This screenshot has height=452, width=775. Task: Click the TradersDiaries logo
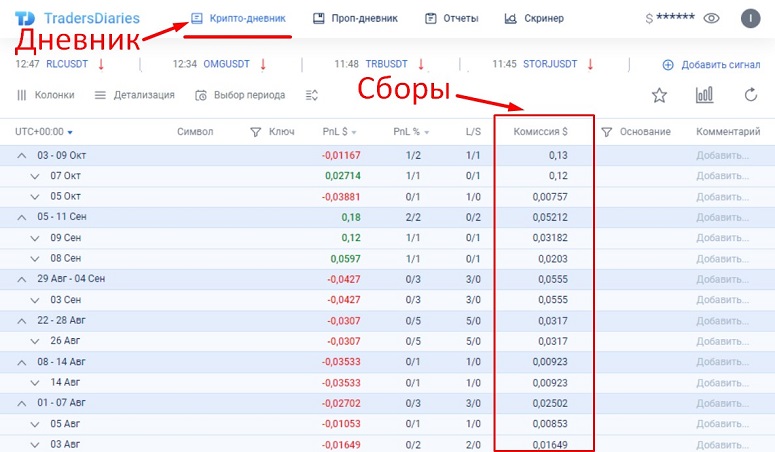click(x=78, y=18)
